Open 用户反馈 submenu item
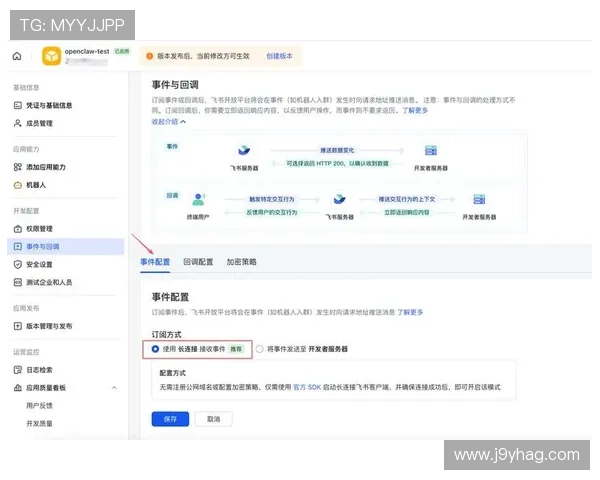Screen dimensions: 600x480 [39, 406]
